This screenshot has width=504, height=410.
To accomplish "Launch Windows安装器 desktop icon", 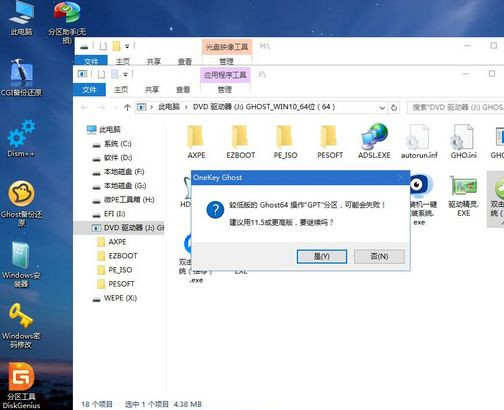I will pos(21,265).
